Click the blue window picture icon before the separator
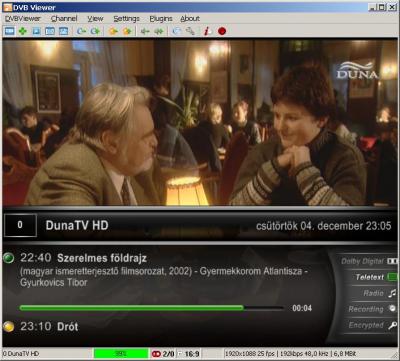 point(63,31)
